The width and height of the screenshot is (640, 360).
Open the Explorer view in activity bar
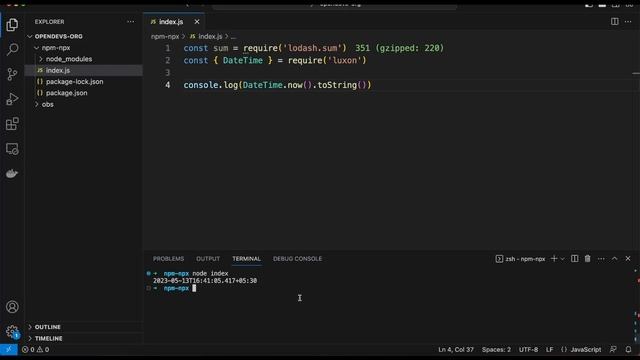(12, 25)
